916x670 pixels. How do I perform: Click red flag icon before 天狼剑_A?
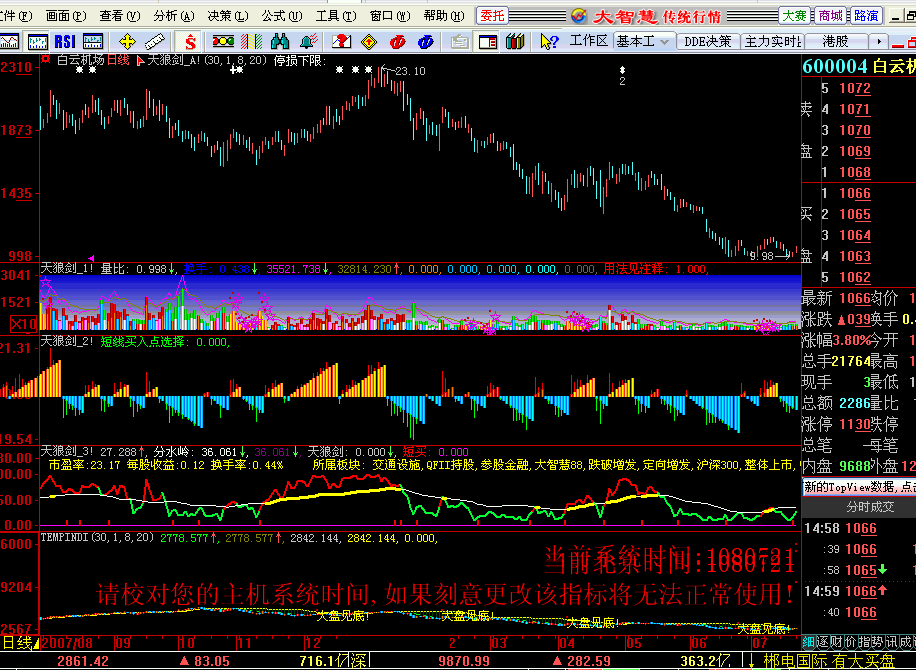(x=140, y=60)
